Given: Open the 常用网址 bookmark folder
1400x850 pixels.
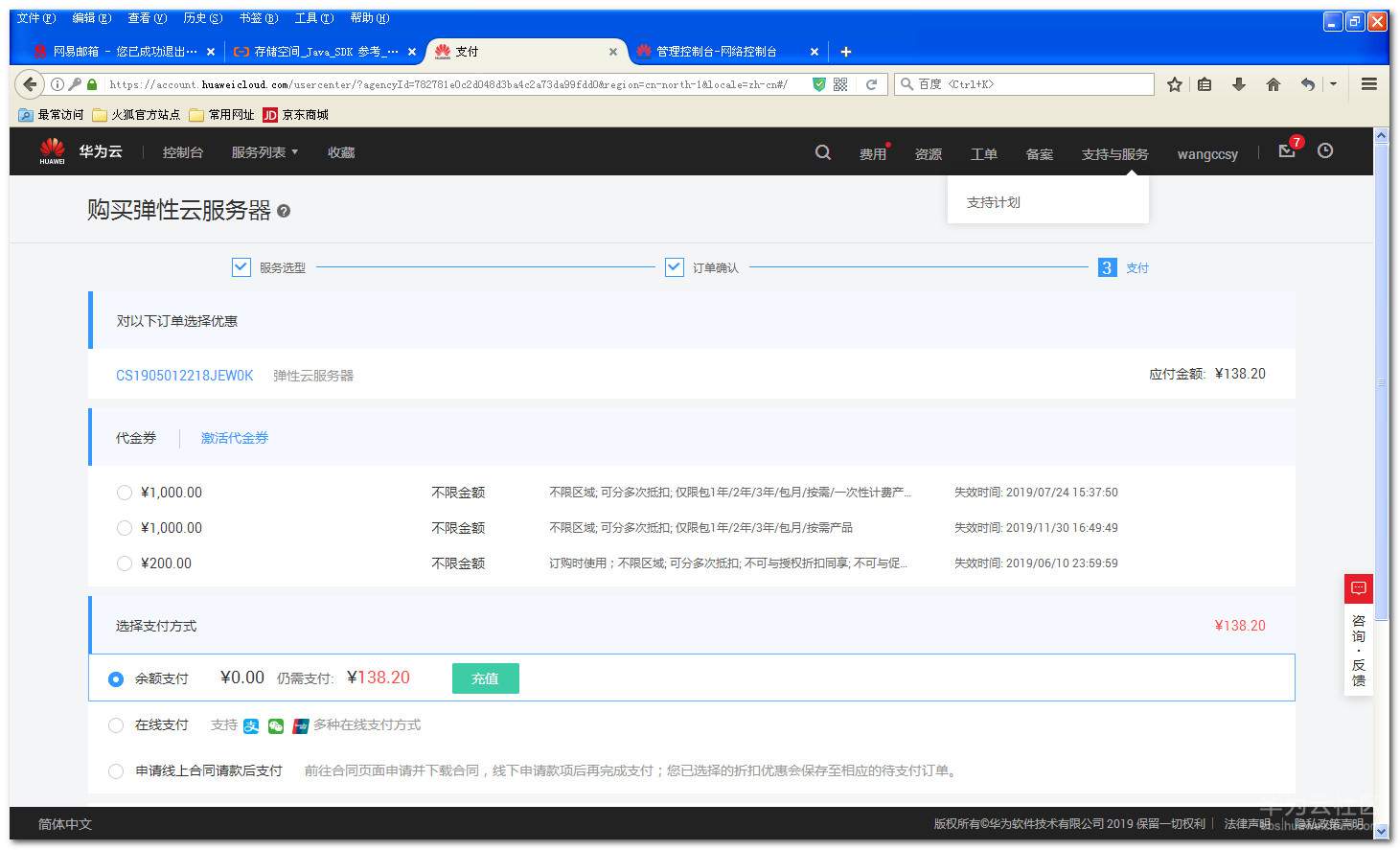Looking at the screenshot, I should 221,115.
